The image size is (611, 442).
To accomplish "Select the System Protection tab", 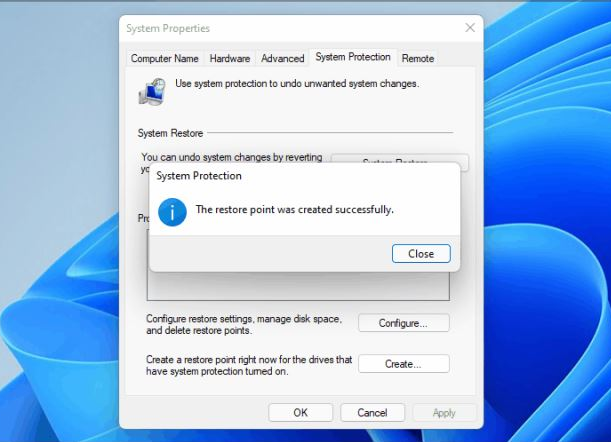I will click(x=353, y=58).
